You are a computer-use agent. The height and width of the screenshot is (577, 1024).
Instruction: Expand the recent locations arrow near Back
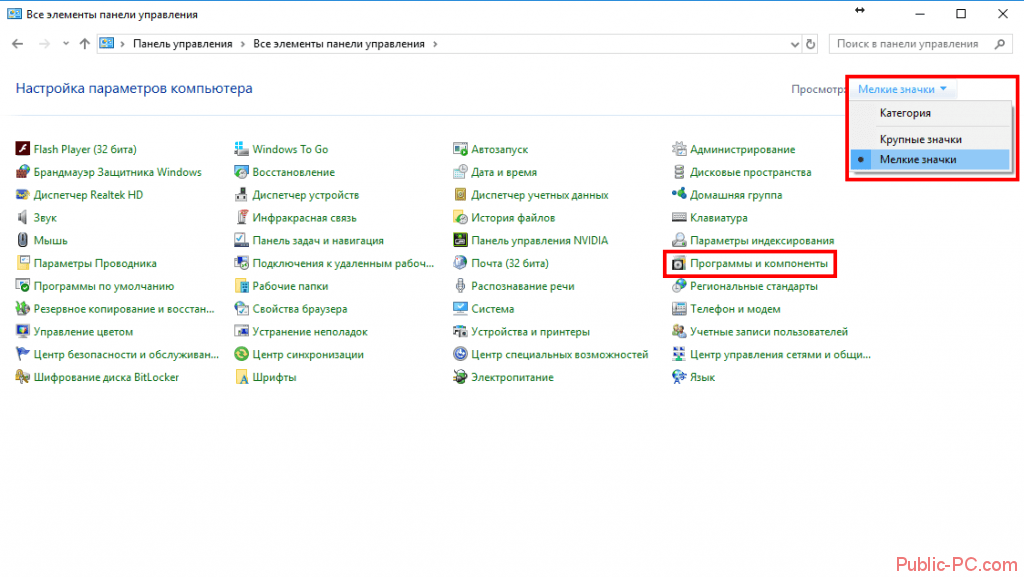point(66,44)
